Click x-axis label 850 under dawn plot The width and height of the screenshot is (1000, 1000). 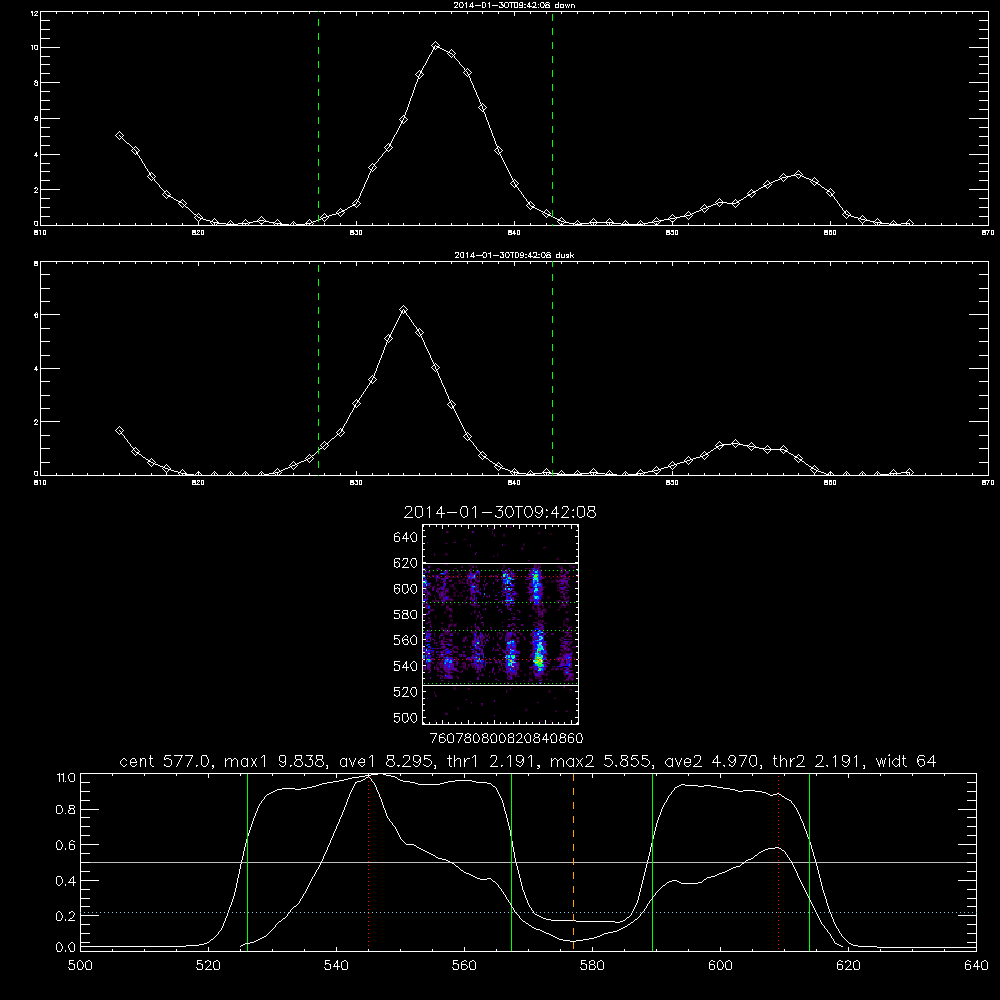(x=672, y=233)
